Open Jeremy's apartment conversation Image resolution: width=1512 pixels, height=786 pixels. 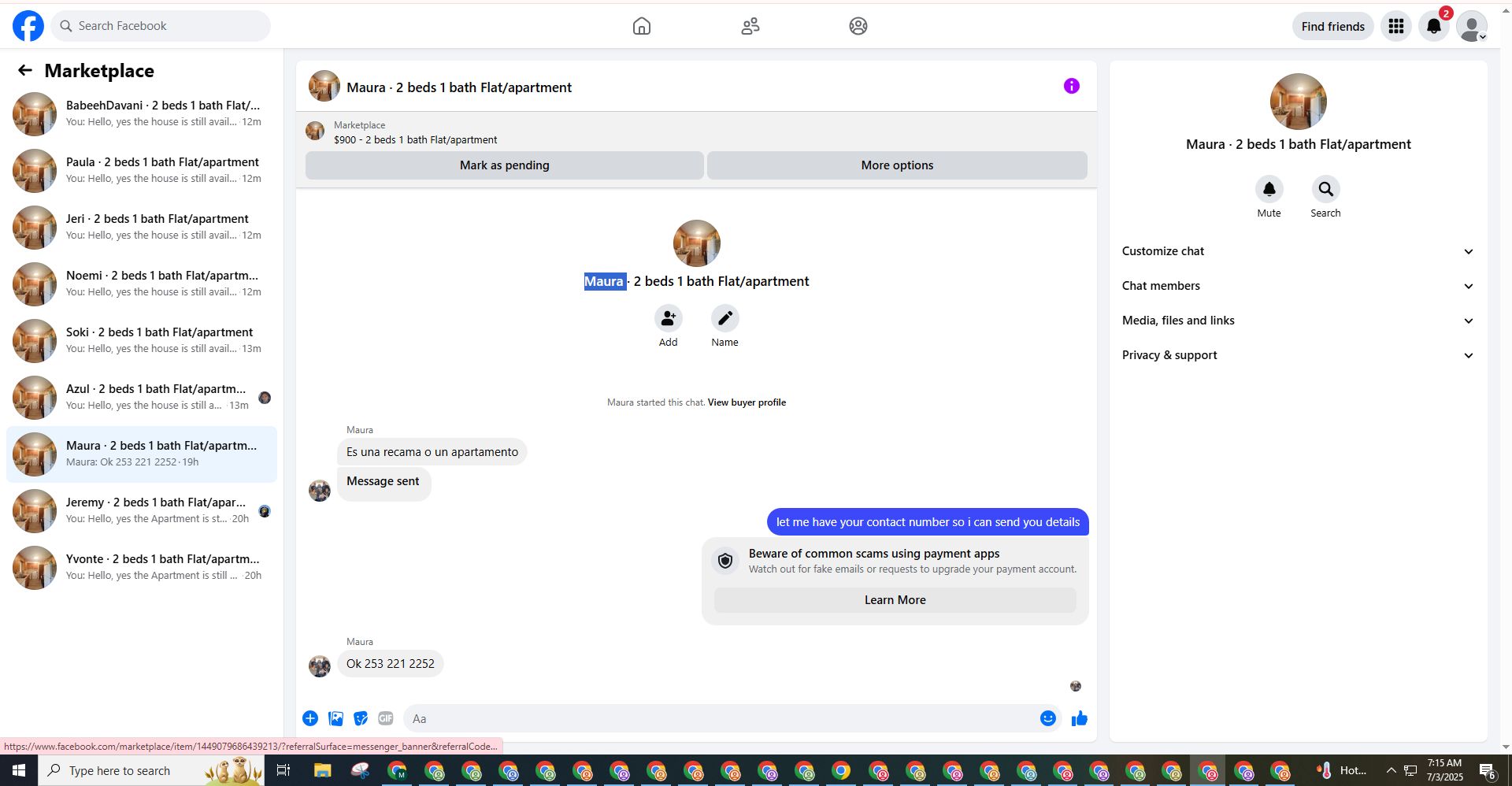(x=142, y=511)
